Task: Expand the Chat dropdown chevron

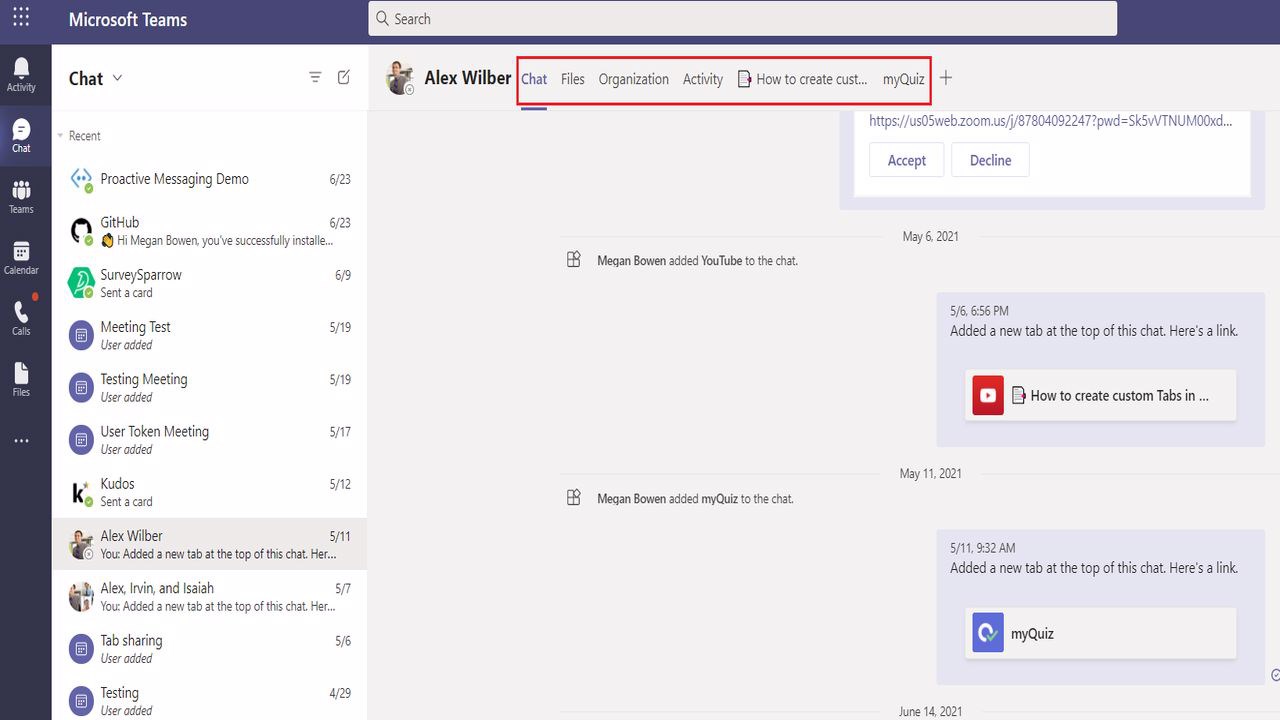Action: pyautogui.click(x=118, y=78)
